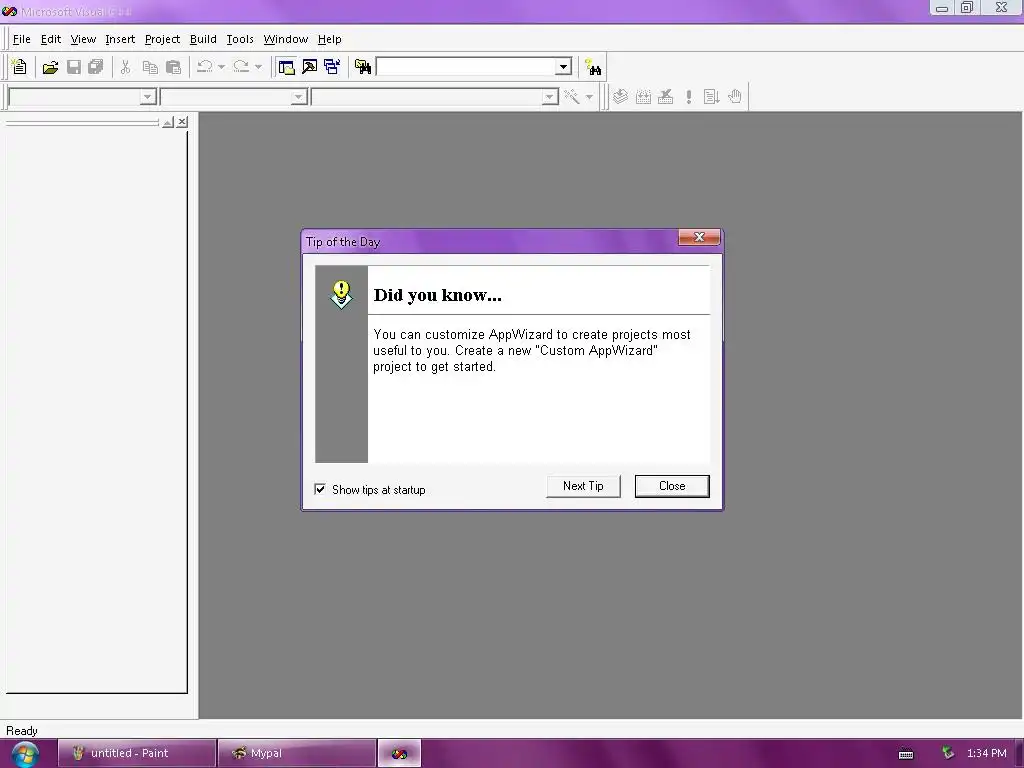Click the network icon in system tray

(x=948, y=753)
